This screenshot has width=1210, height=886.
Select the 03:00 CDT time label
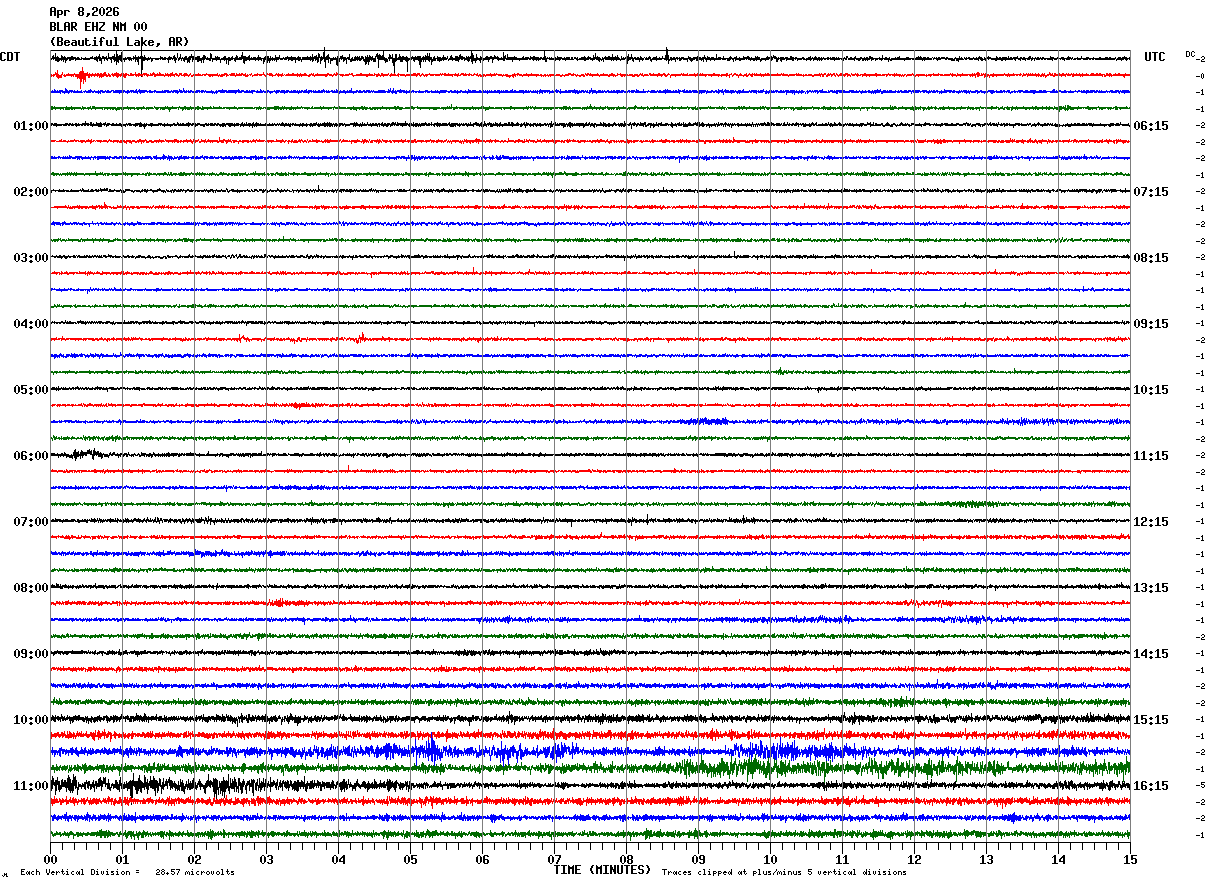tap(31, 258)
